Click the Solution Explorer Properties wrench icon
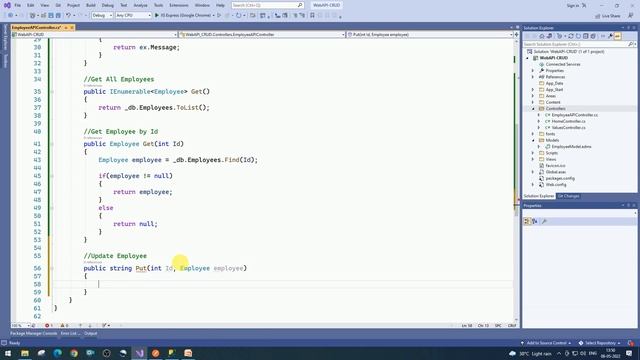This screenshot has width=640, height=360. (610, 36)
